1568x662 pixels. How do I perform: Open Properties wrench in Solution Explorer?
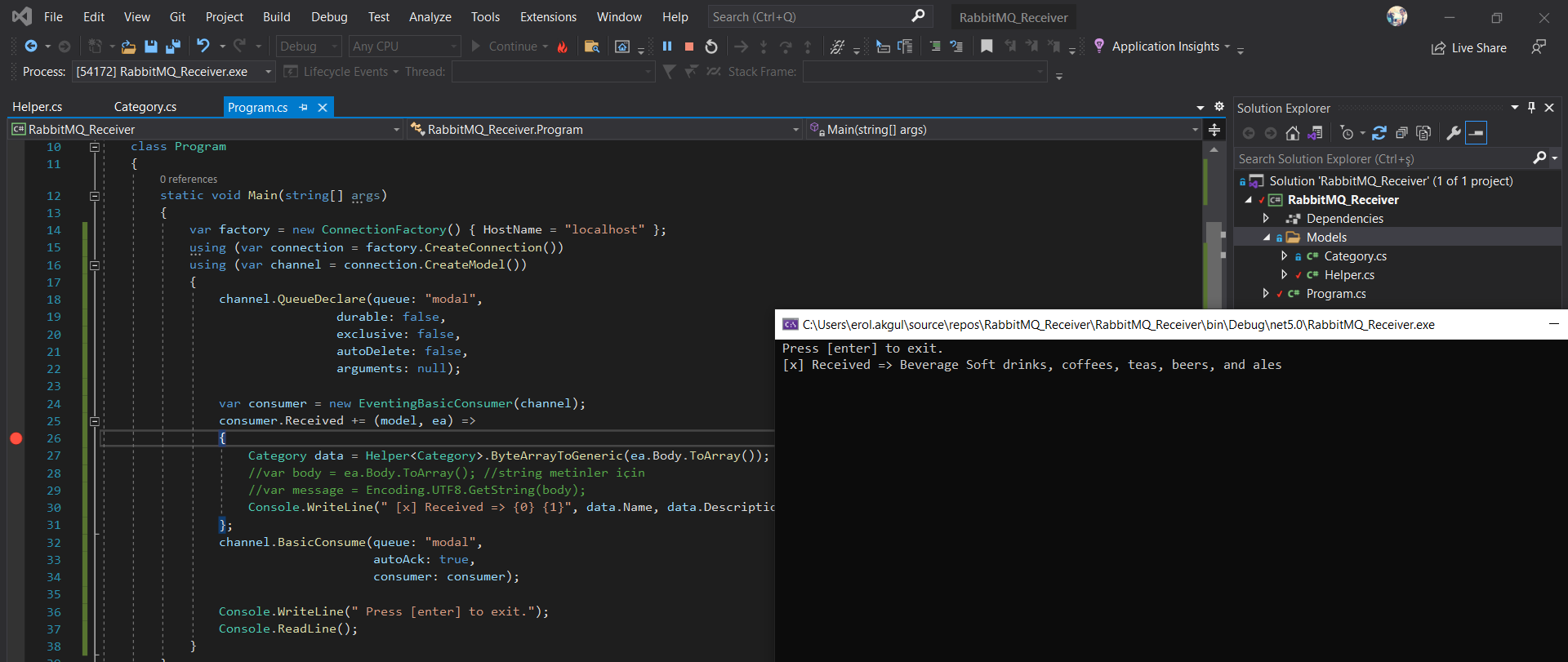[x=1453, y=133]
